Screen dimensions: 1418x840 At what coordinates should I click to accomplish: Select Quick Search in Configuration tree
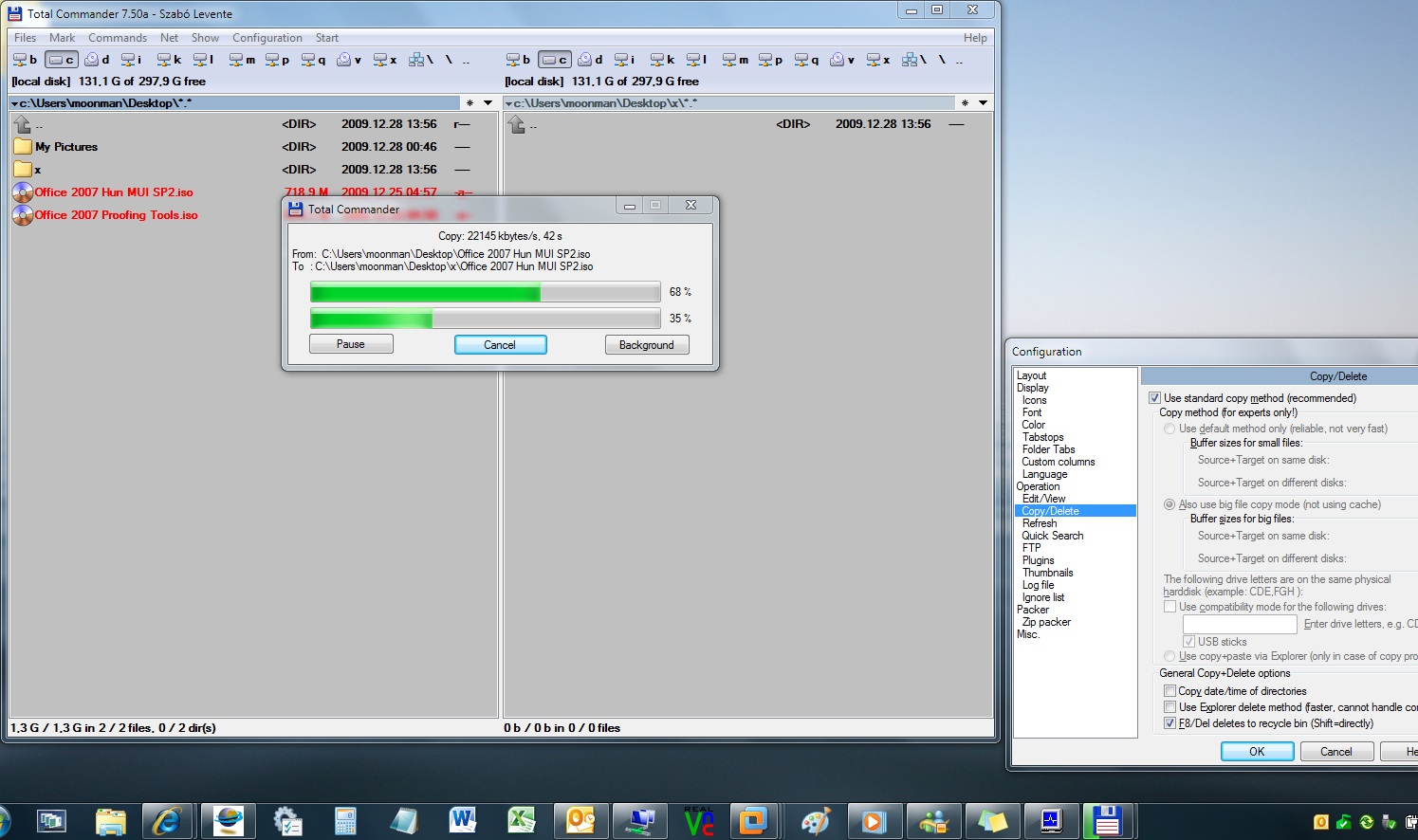click(1053, 536)
